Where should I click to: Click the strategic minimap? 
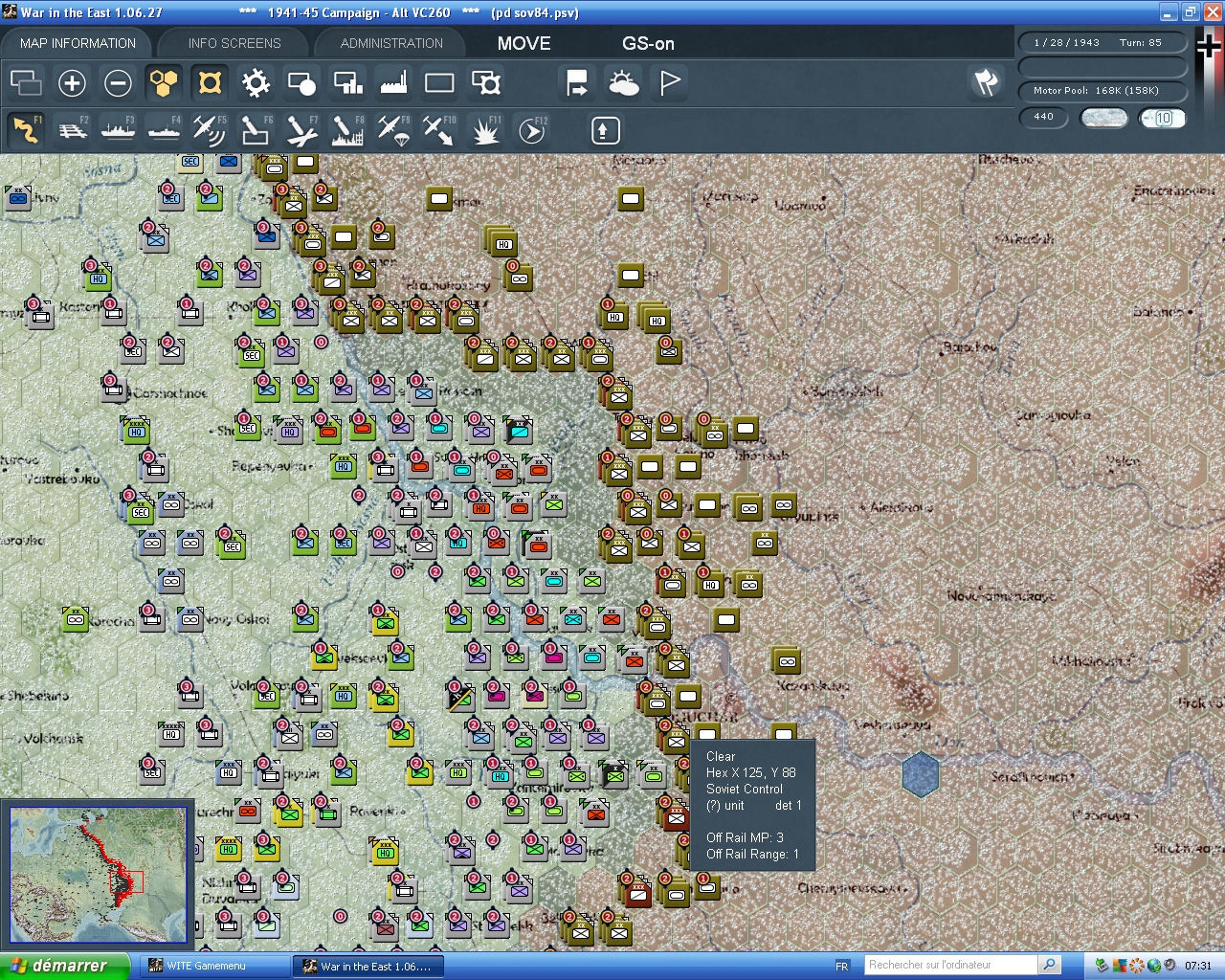point(98,873)
